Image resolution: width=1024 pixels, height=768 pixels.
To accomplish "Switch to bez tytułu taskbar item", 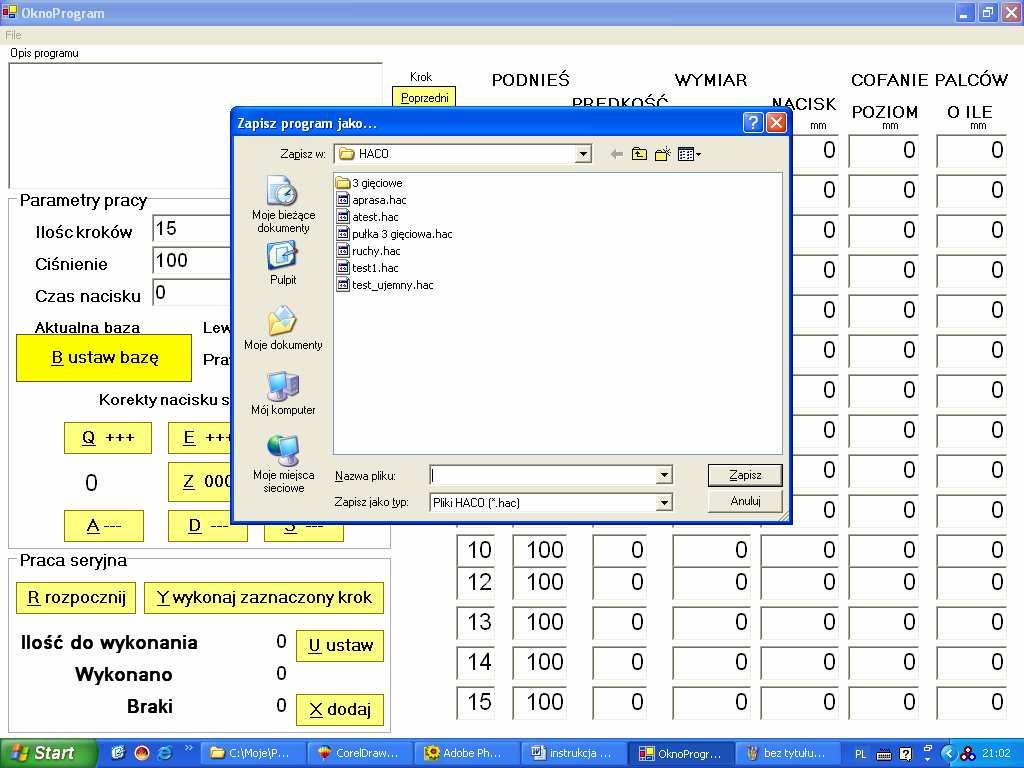I will [x=786, y=753].
